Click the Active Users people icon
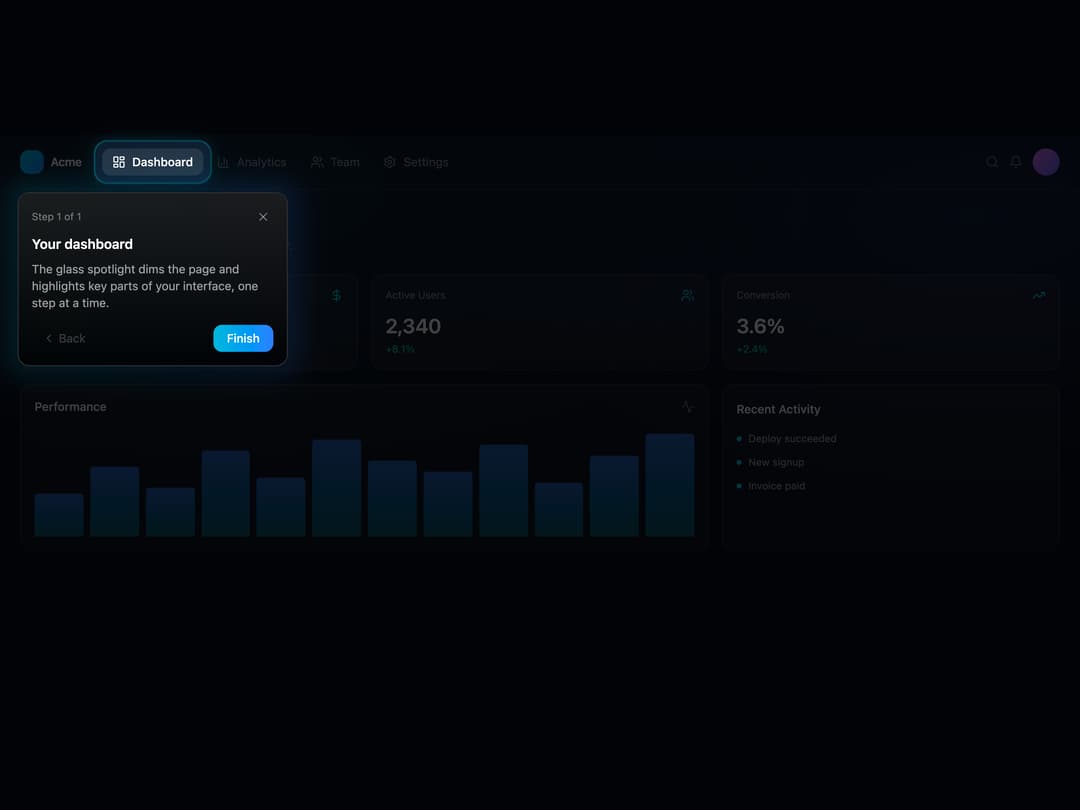 [687, 295]
